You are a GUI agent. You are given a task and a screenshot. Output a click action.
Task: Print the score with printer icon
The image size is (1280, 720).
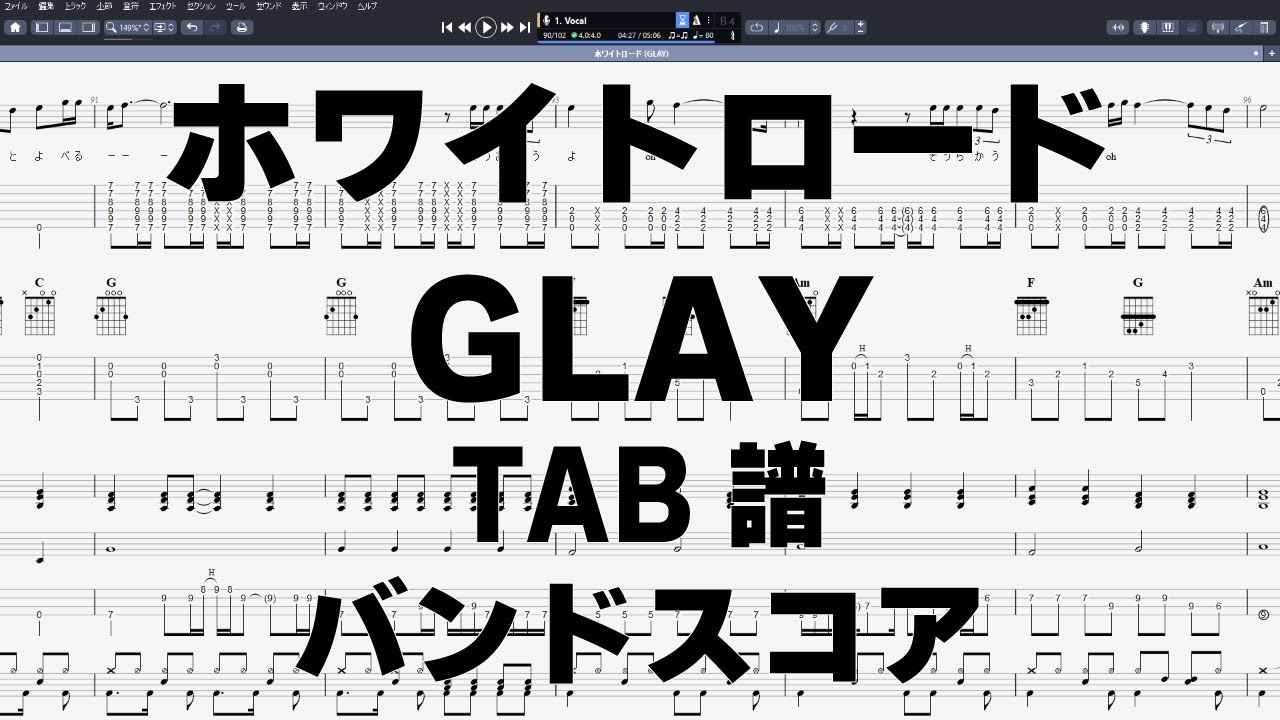pyautogui.click(x=241, y=27)
